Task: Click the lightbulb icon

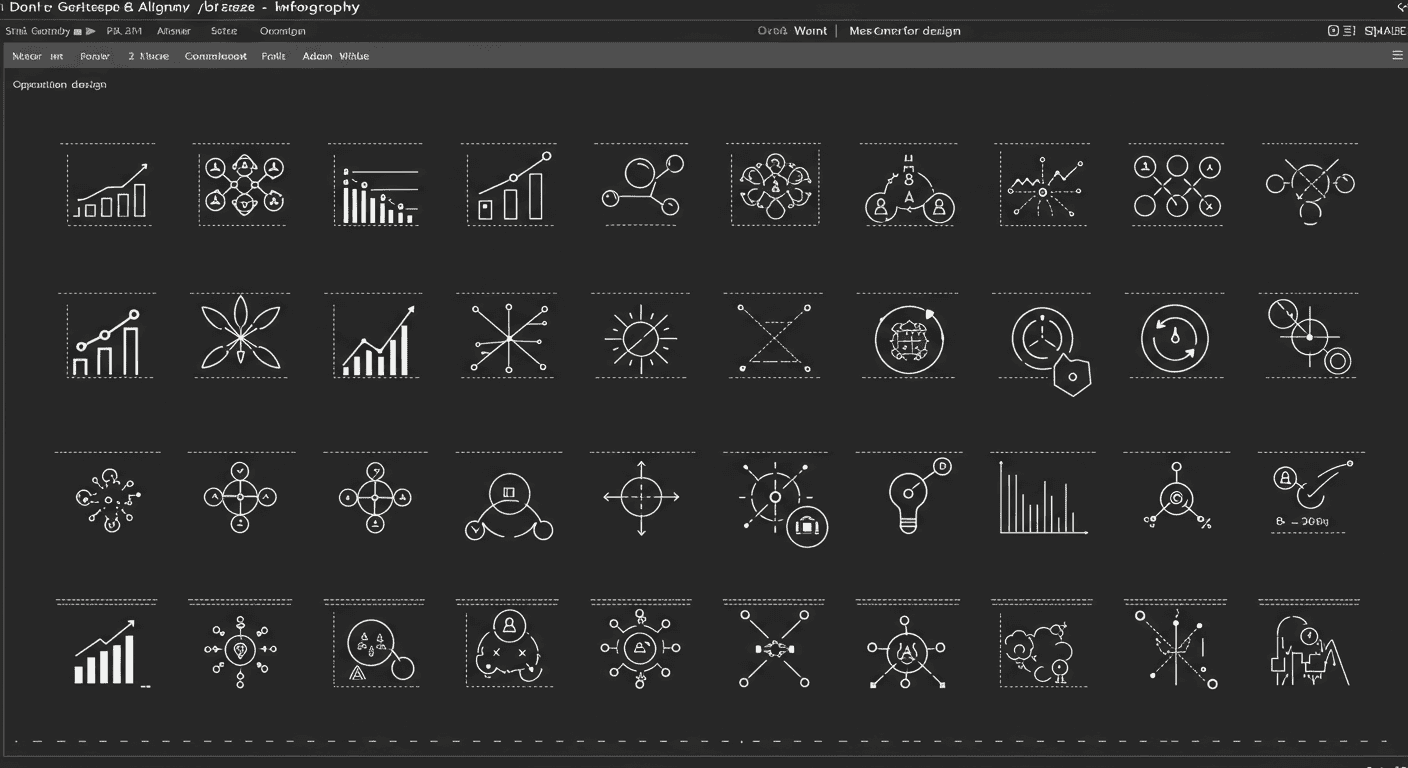Action: 910,497
